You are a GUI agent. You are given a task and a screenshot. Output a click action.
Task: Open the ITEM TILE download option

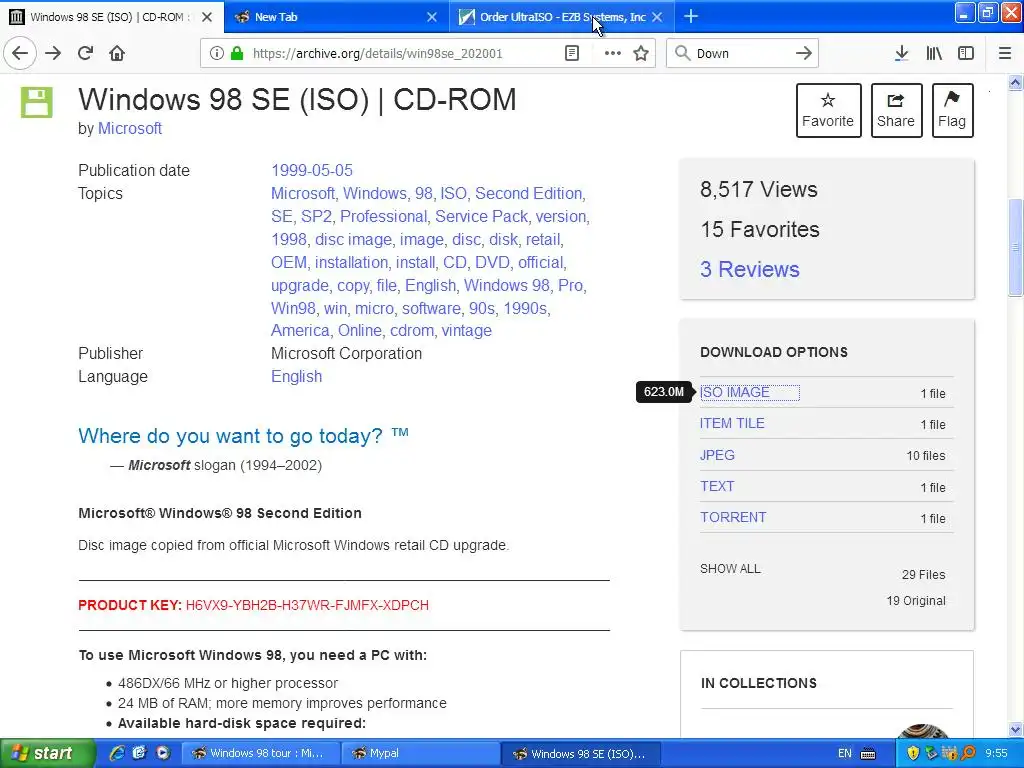[732, 423]
